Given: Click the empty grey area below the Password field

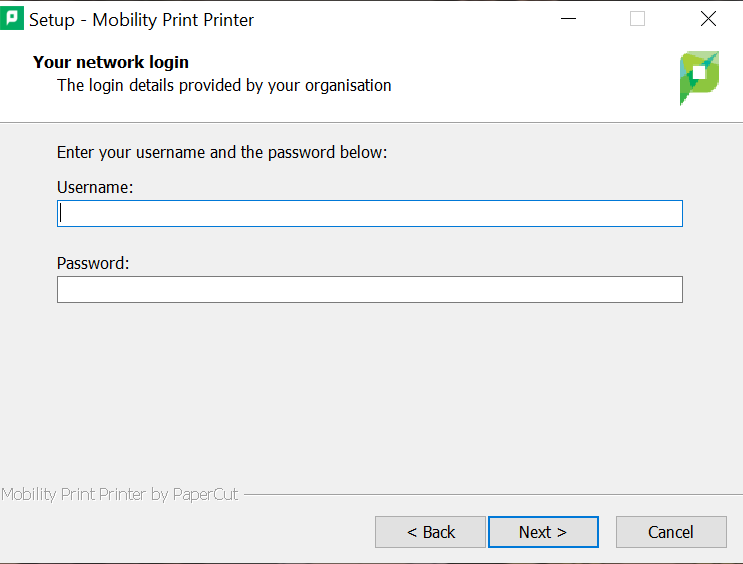Looking at the screenshot, I should pos(370,390).
